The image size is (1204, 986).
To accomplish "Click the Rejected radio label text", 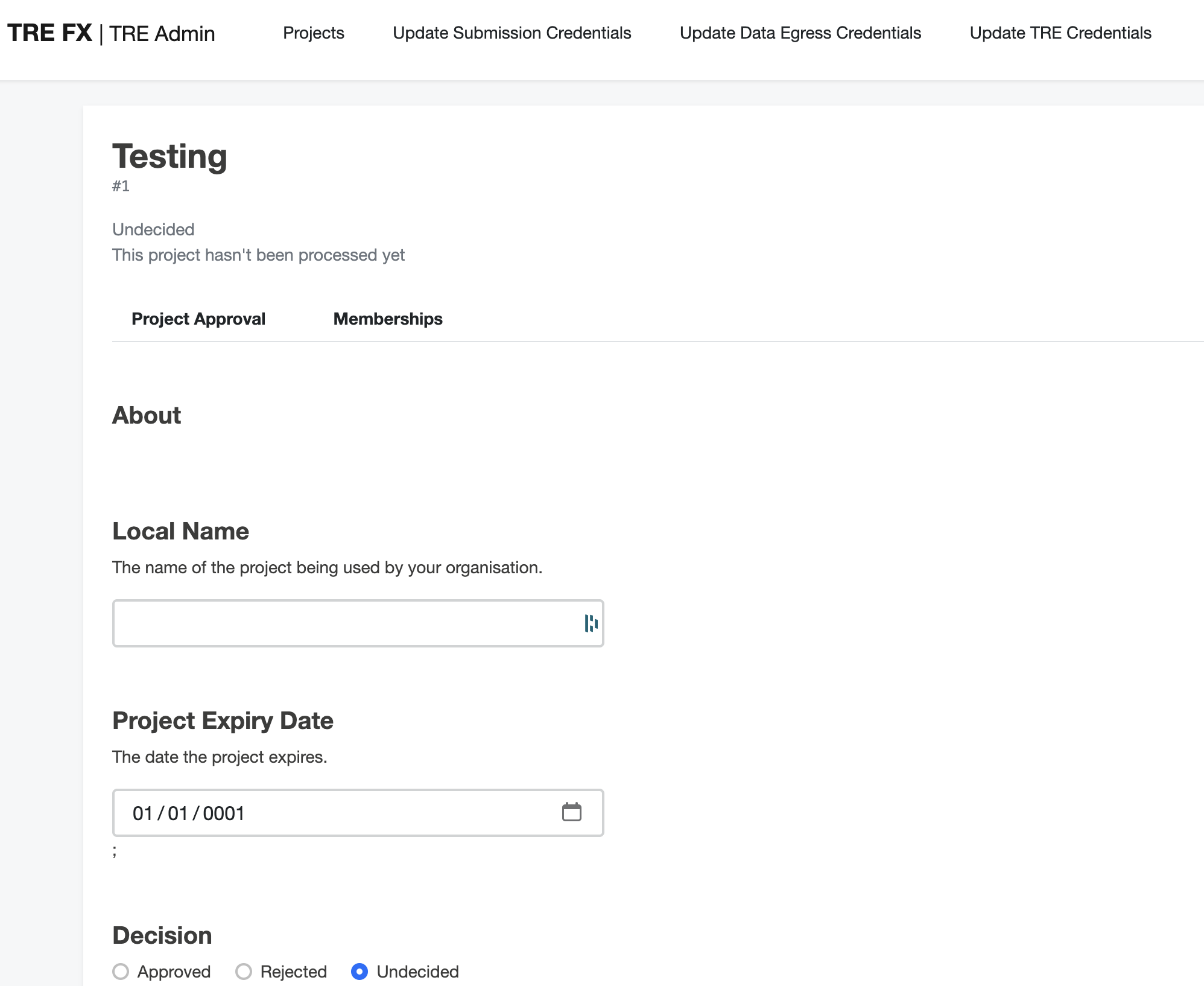I will point(294,972).
